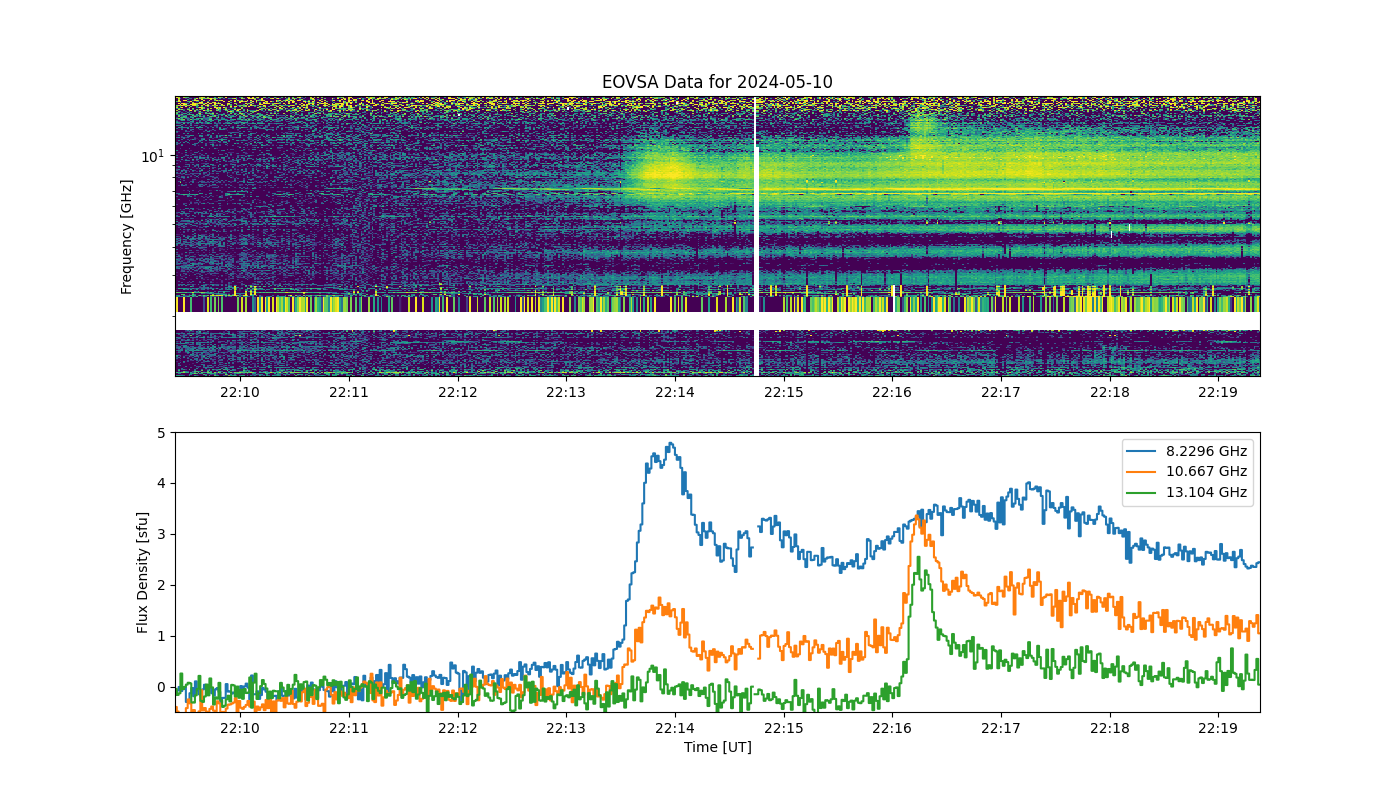
Task: Click the white horizontal gap band in spectrogram
Action: click(717, 321)
